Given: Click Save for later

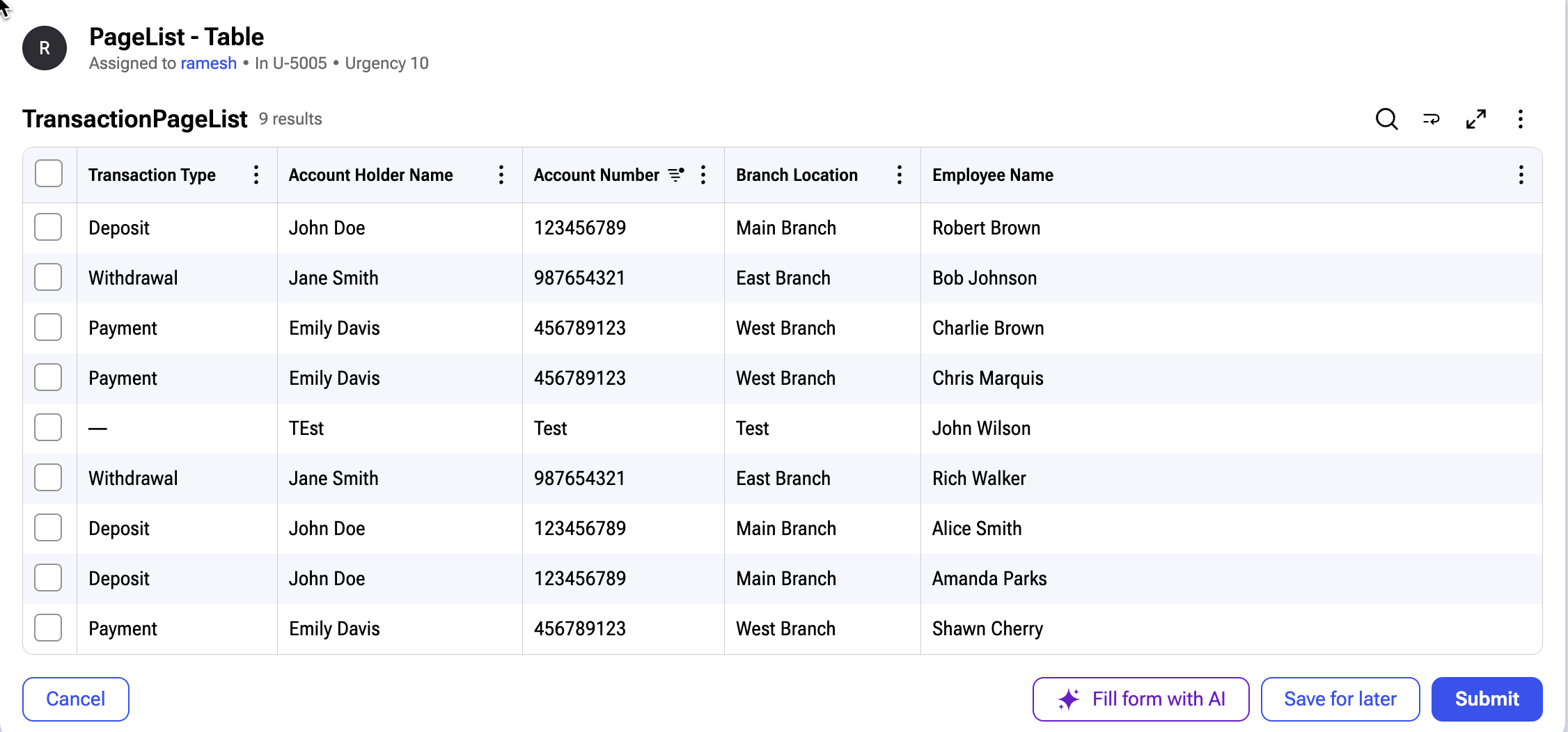Looking at the screenshot, I should (1340, 699).
